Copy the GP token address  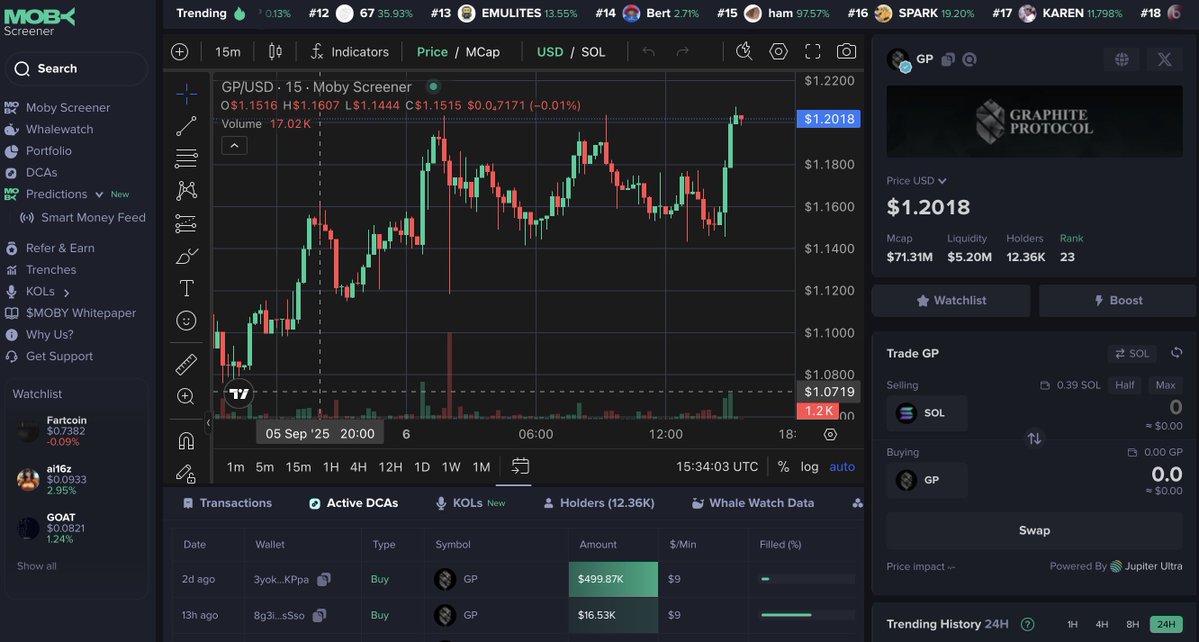pyautogui.click(x=948, y=60)
